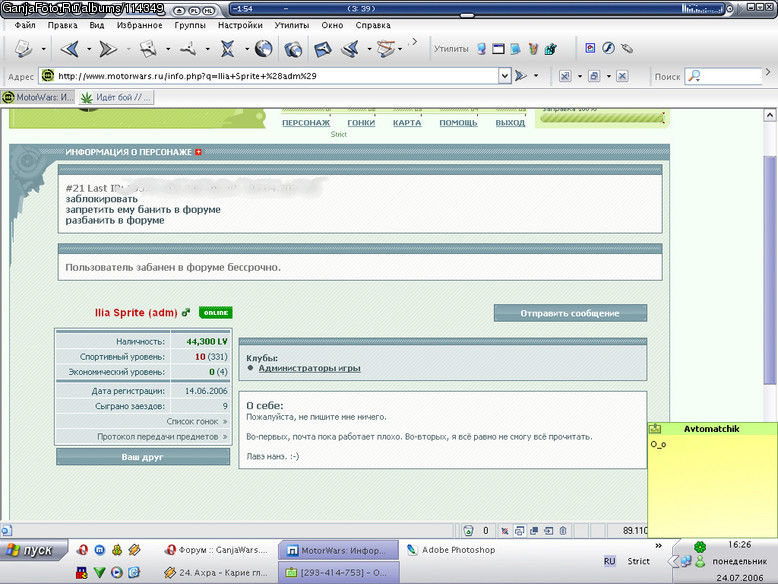Go forward with the right arrow icon
The width and height of the screenshot is (778, 584).
[x=108, y=49]
